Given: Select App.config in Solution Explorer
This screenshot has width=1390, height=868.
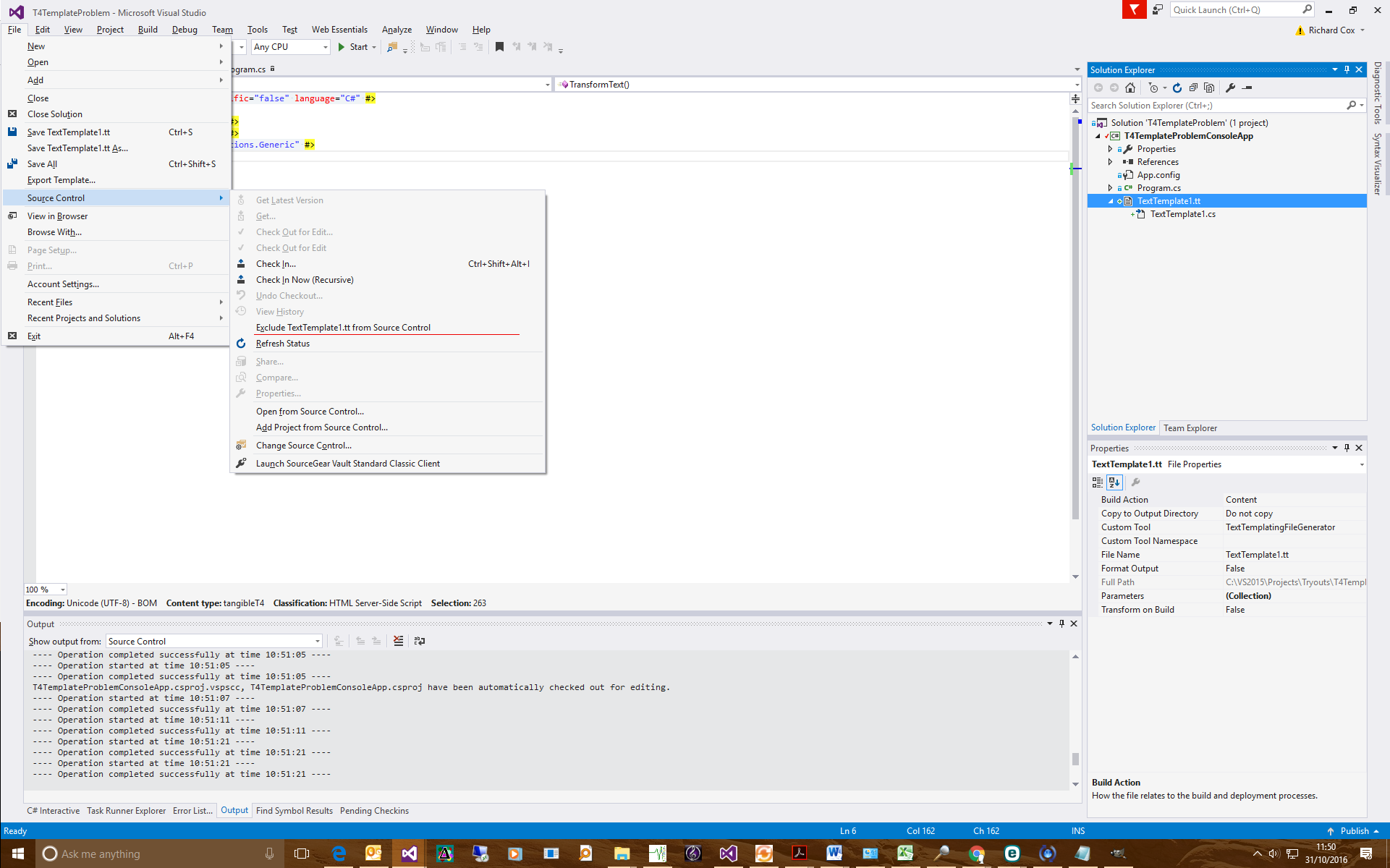Looking at the screenshot, I should (x=1158, y=175).
